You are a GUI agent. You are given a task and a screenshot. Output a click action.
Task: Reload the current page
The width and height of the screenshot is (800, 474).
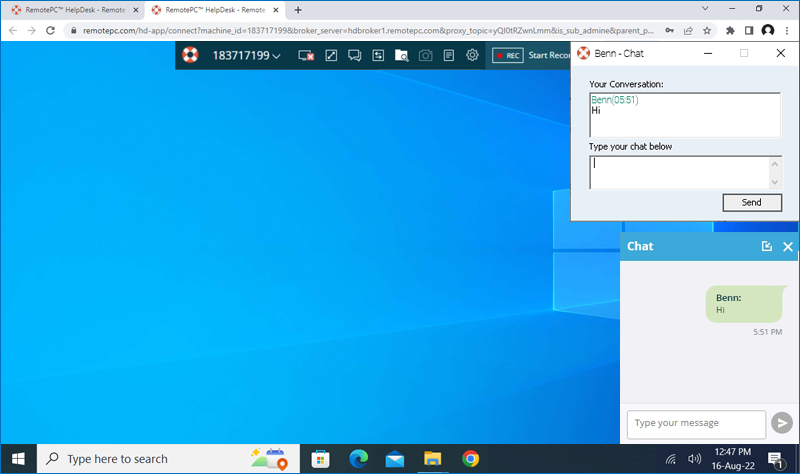(50, 31)
